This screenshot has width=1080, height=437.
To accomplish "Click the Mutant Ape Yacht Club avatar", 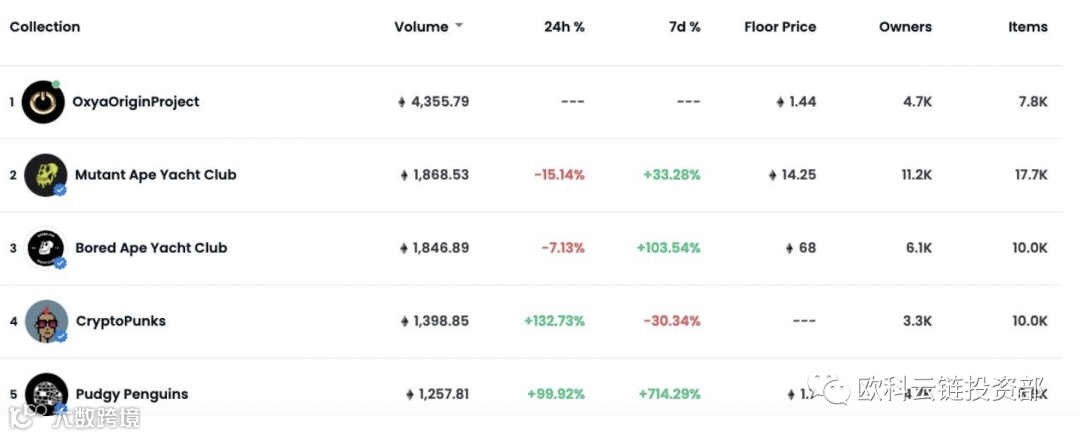I will [x=45, y=175].
